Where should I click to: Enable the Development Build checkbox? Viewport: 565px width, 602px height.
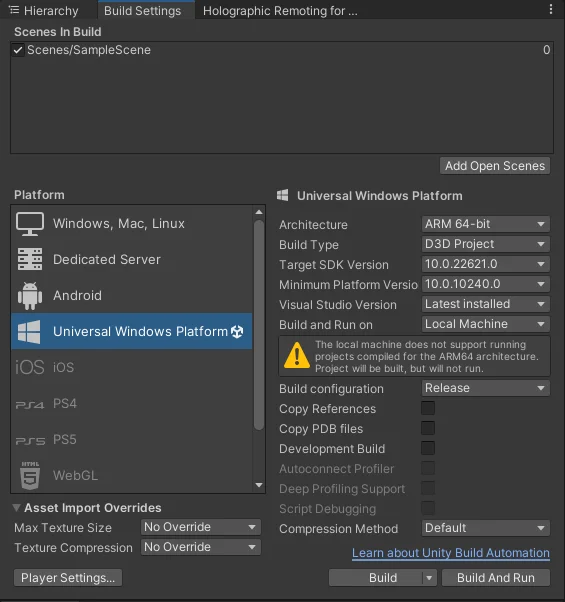pos(428,448)
